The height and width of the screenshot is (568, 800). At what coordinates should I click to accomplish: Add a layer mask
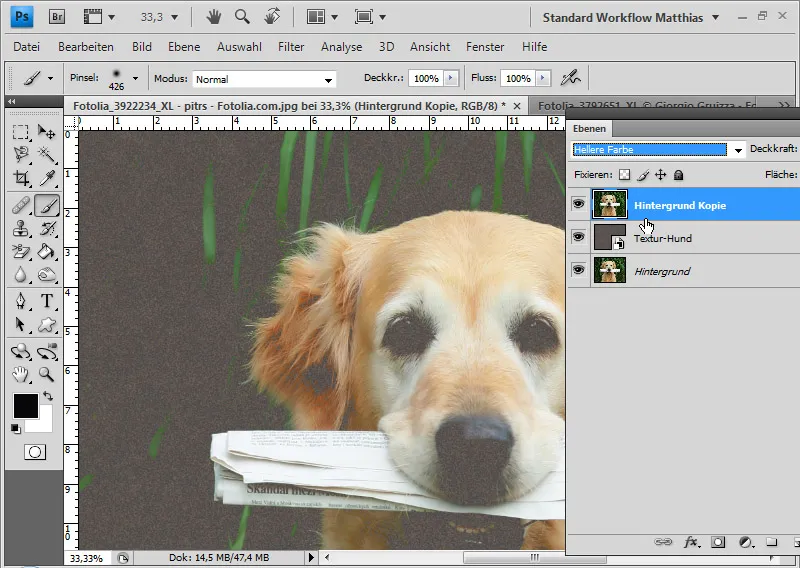tap(718, 541)
